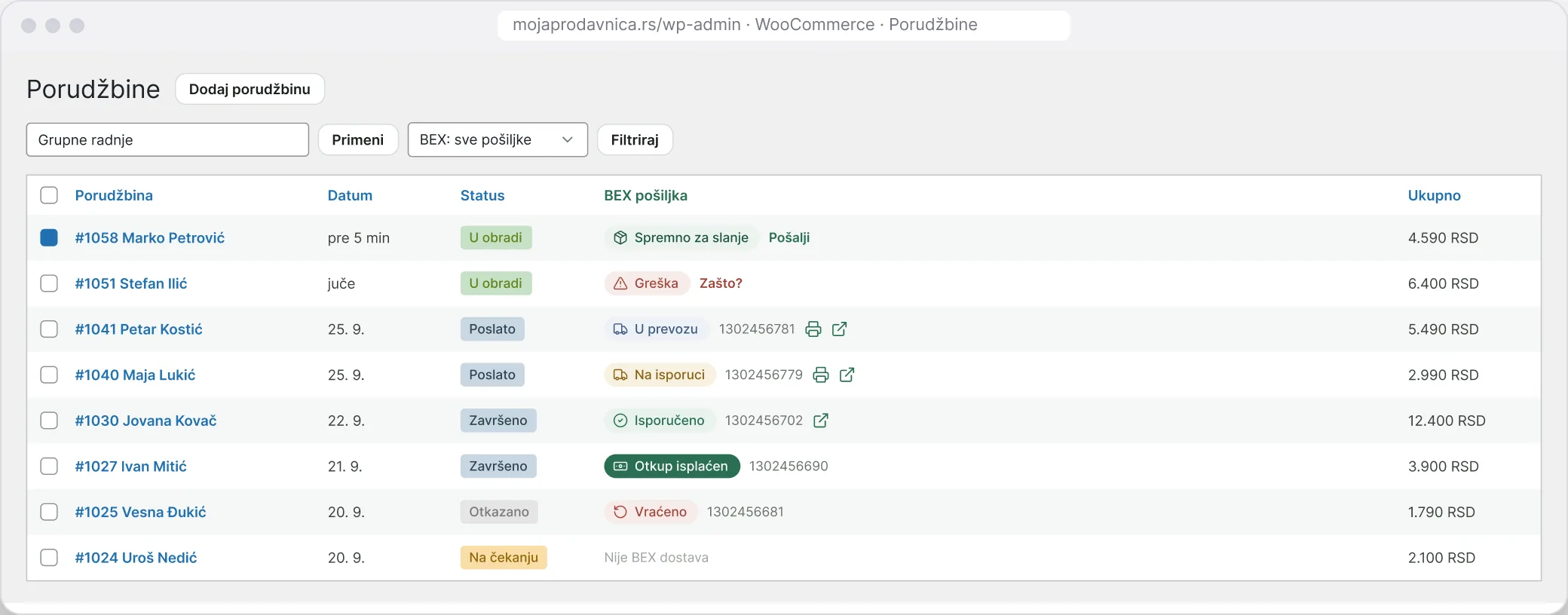This screenshot has width=1568, height=615.
Task: Click the warning triangle in the Greška badge
Action: pyautogui.click(x=620, y=283)
